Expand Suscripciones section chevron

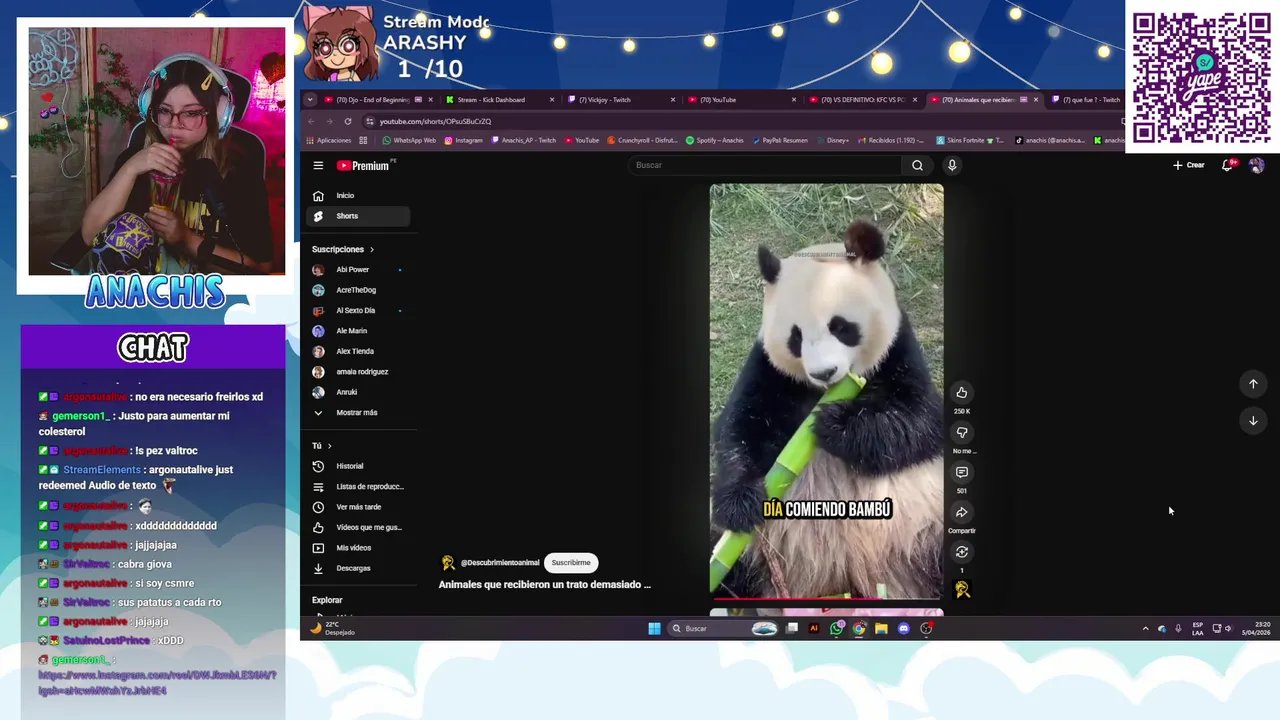[x=372, y=249]
